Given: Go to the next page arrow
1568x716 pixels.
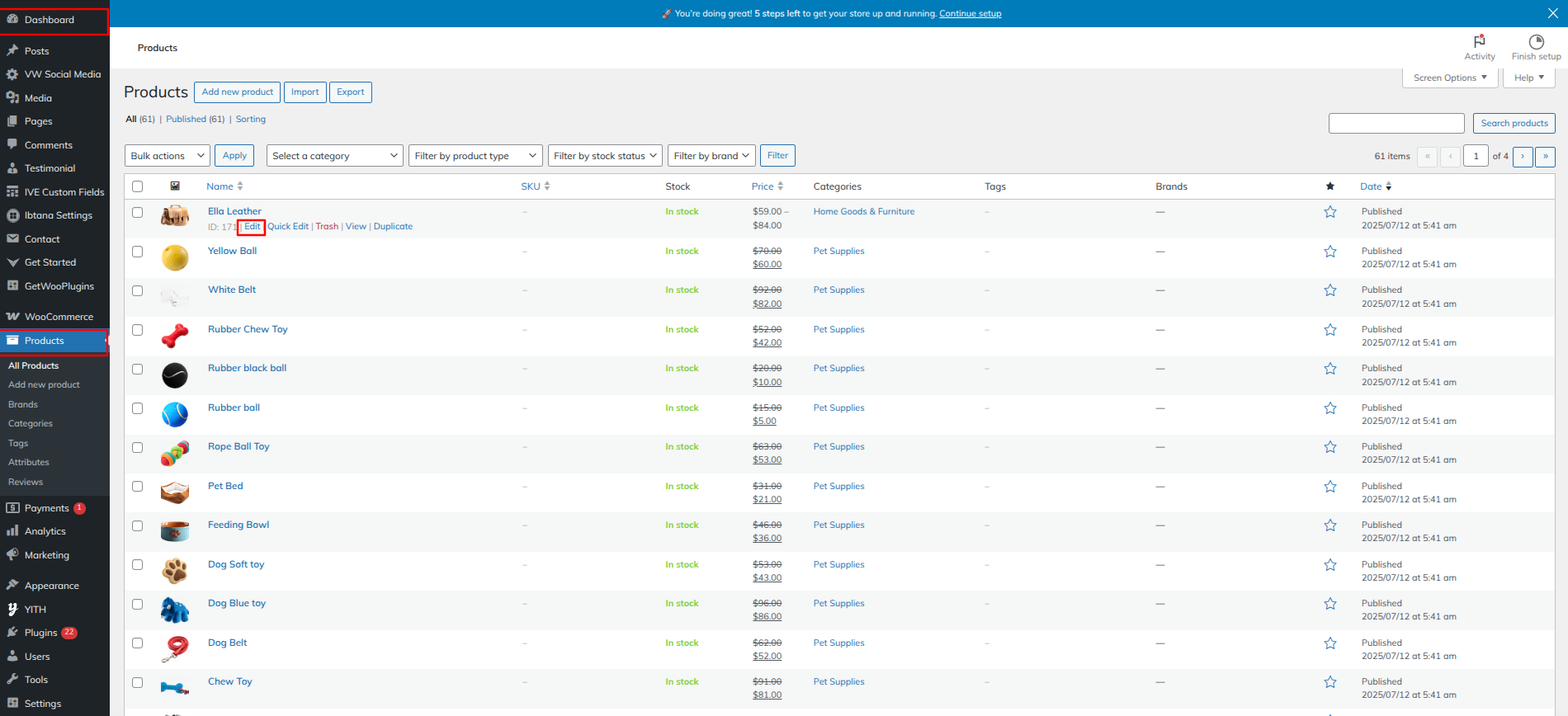Looking at the screenshot, I should click(x=1523, y=156).
